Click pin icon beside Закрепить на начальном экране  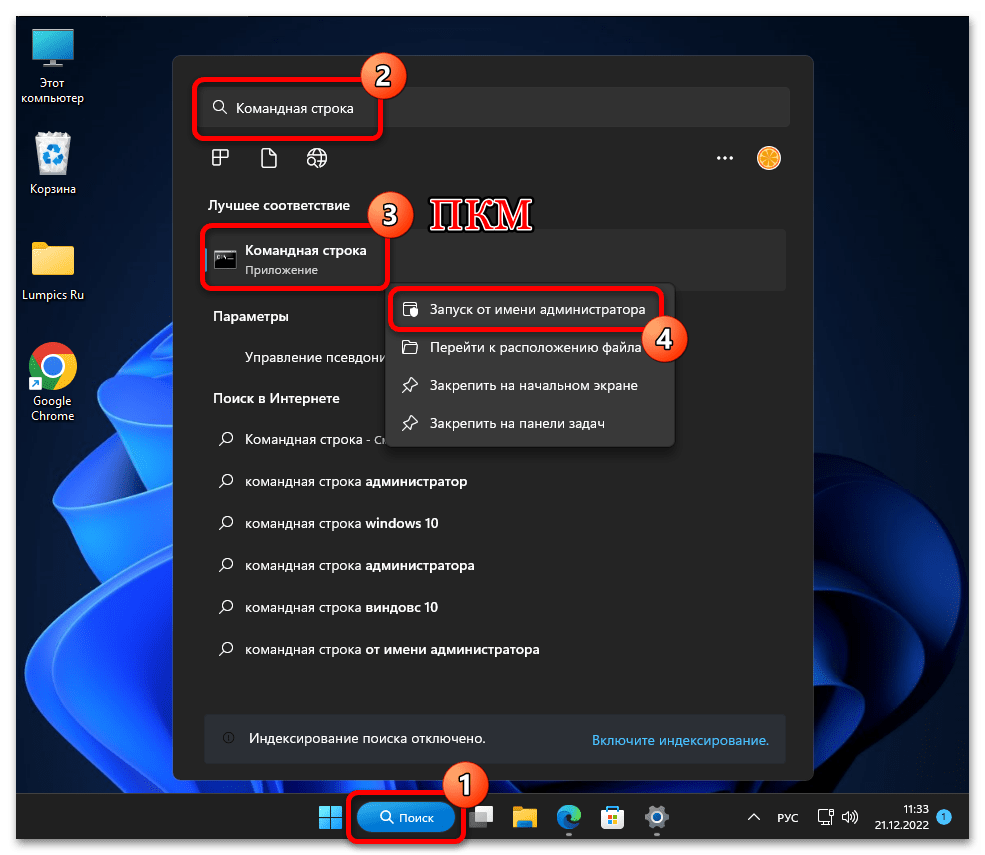410,385
